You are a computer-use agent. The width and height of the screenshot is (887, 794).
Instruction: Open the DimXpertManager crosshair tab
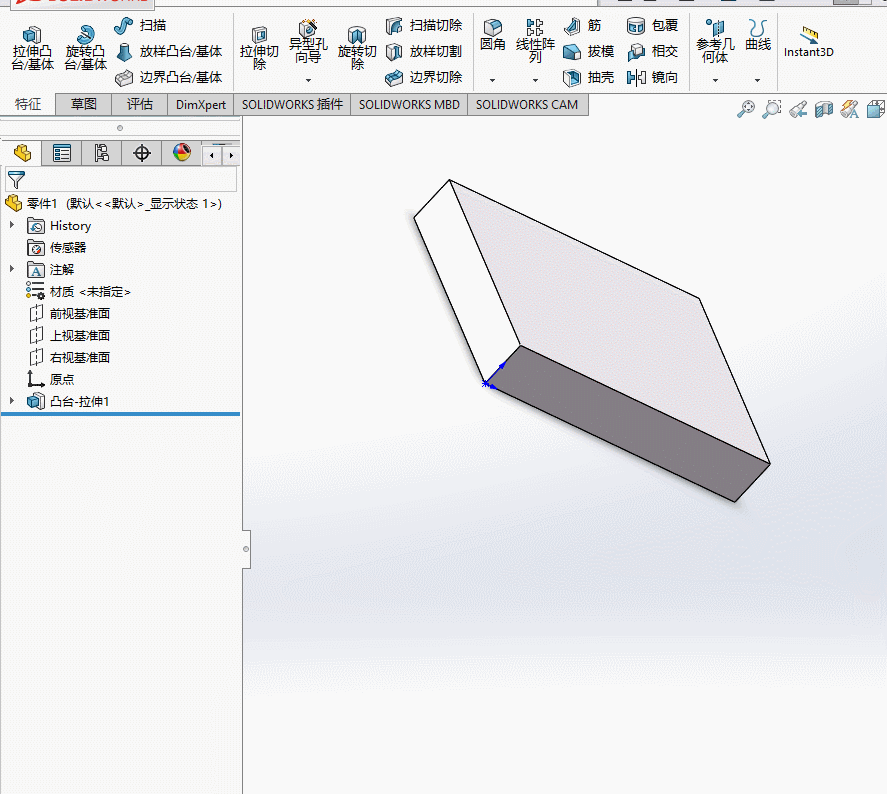(141, 153)
